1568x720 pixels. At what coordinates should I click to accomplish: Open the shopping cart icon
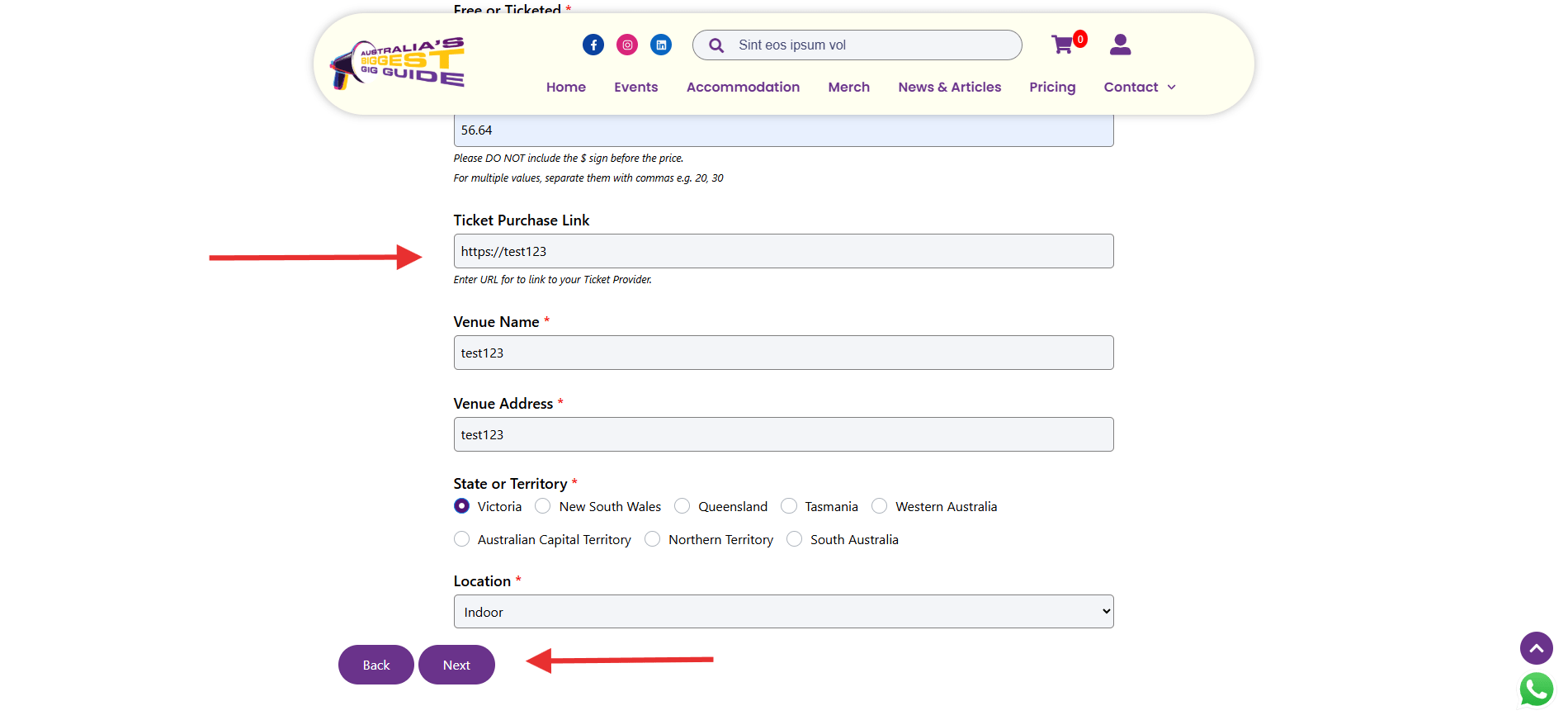(x=1062, y=45)
